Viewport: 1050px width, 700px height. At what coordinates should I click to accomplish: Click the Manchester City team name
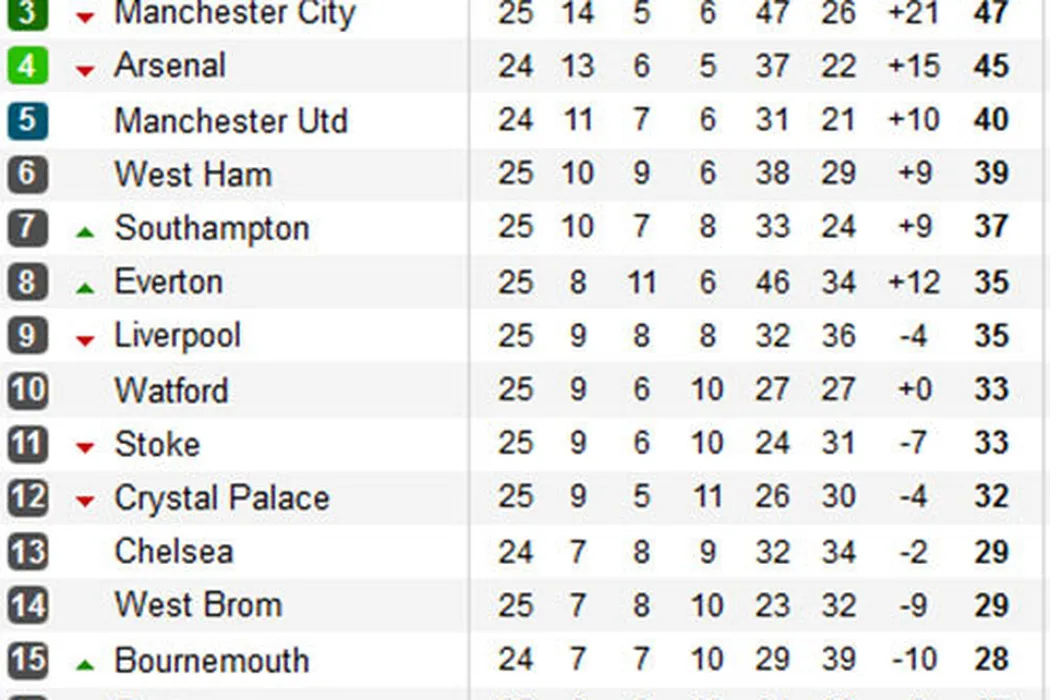tap(235, 14)
